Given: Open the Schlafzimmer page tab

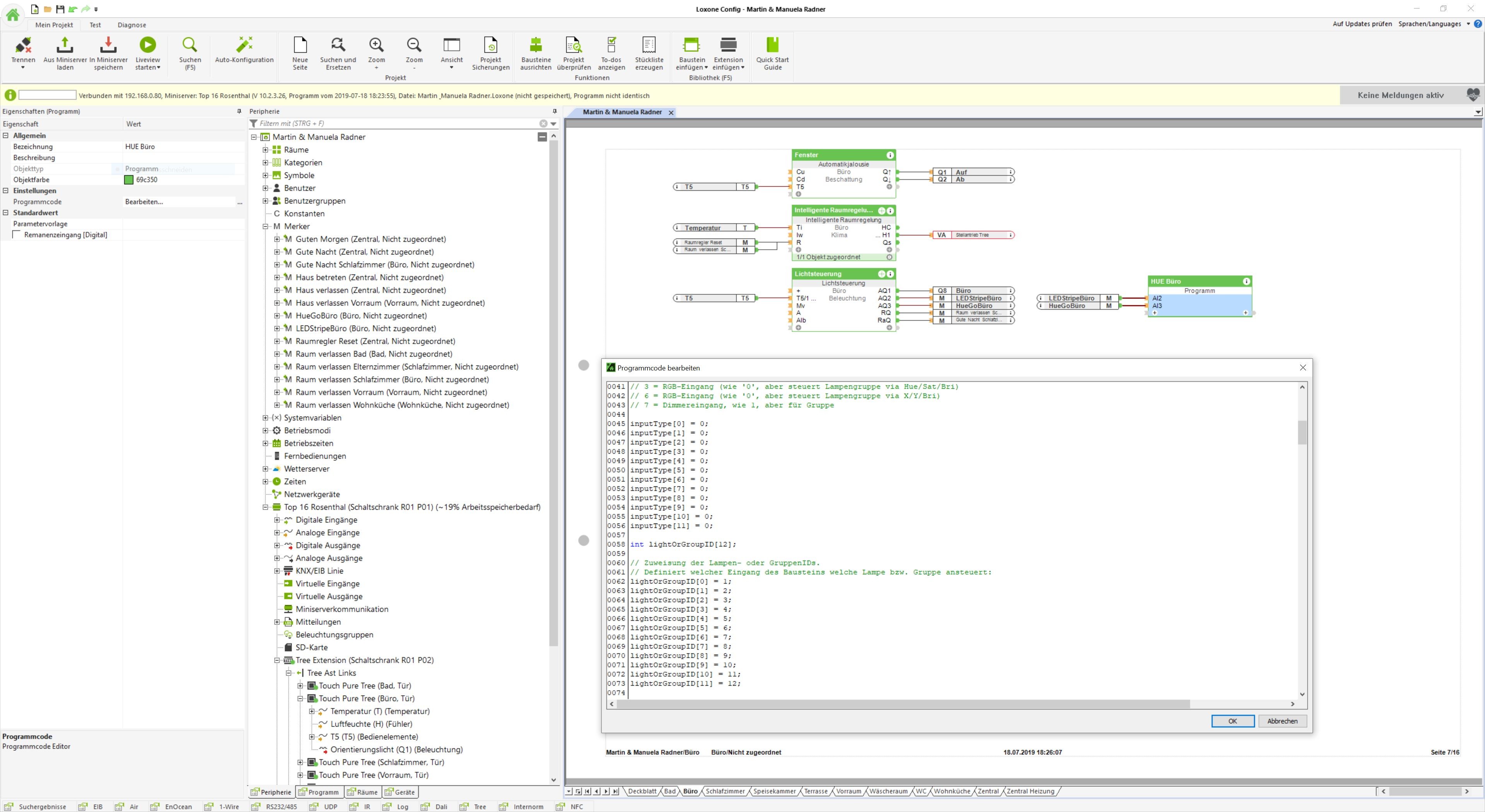Looking at the screenshot, I should (x=725, y=791).
